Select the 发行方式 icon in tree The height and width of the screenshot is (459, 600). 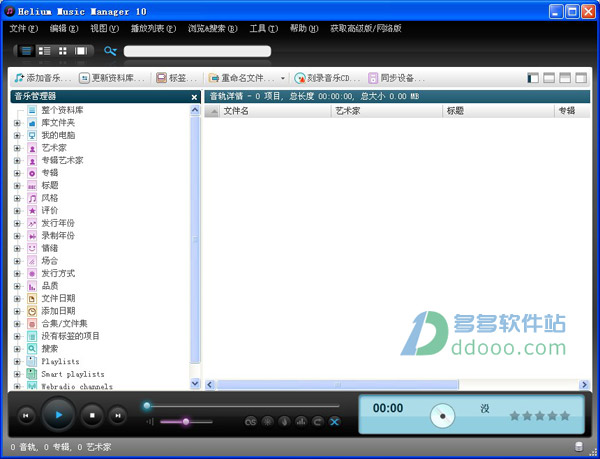pyautogui.click(x=32, y=274)
